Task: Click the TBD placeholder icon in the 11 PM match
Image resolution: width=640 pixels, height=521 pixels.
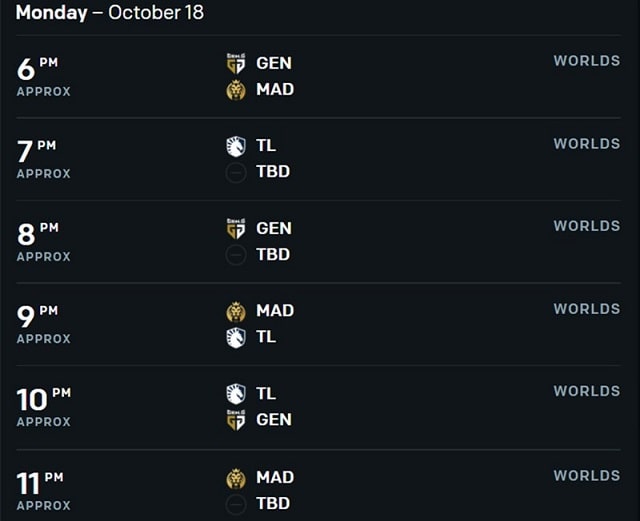Action: [x=236, y=504]
